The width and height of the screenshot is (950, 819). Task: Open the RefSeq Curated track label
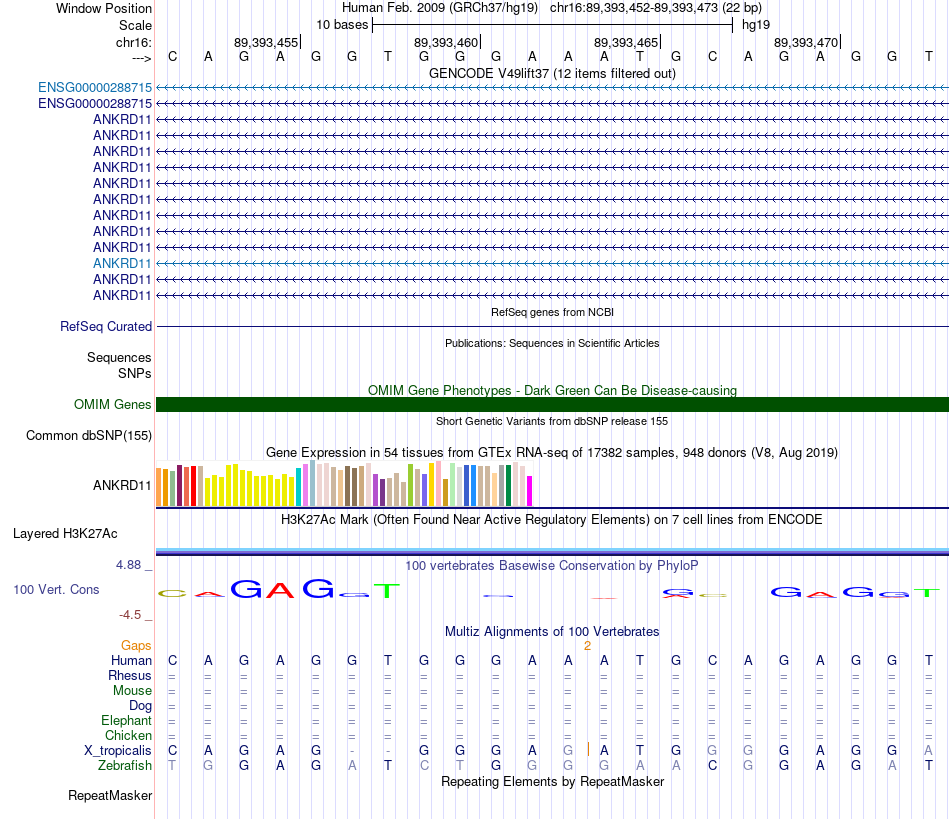106,327
